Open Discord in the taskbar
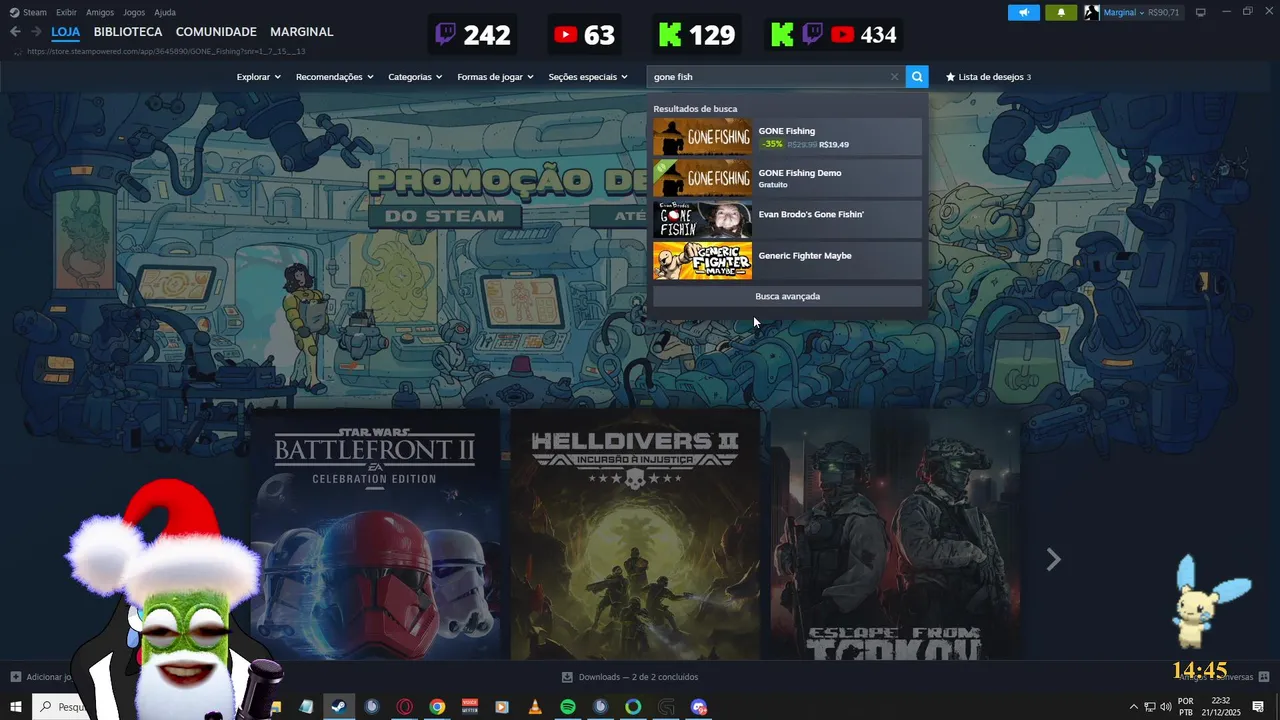The width and height of the screenshot is (1280, 720). click(699, 707)
